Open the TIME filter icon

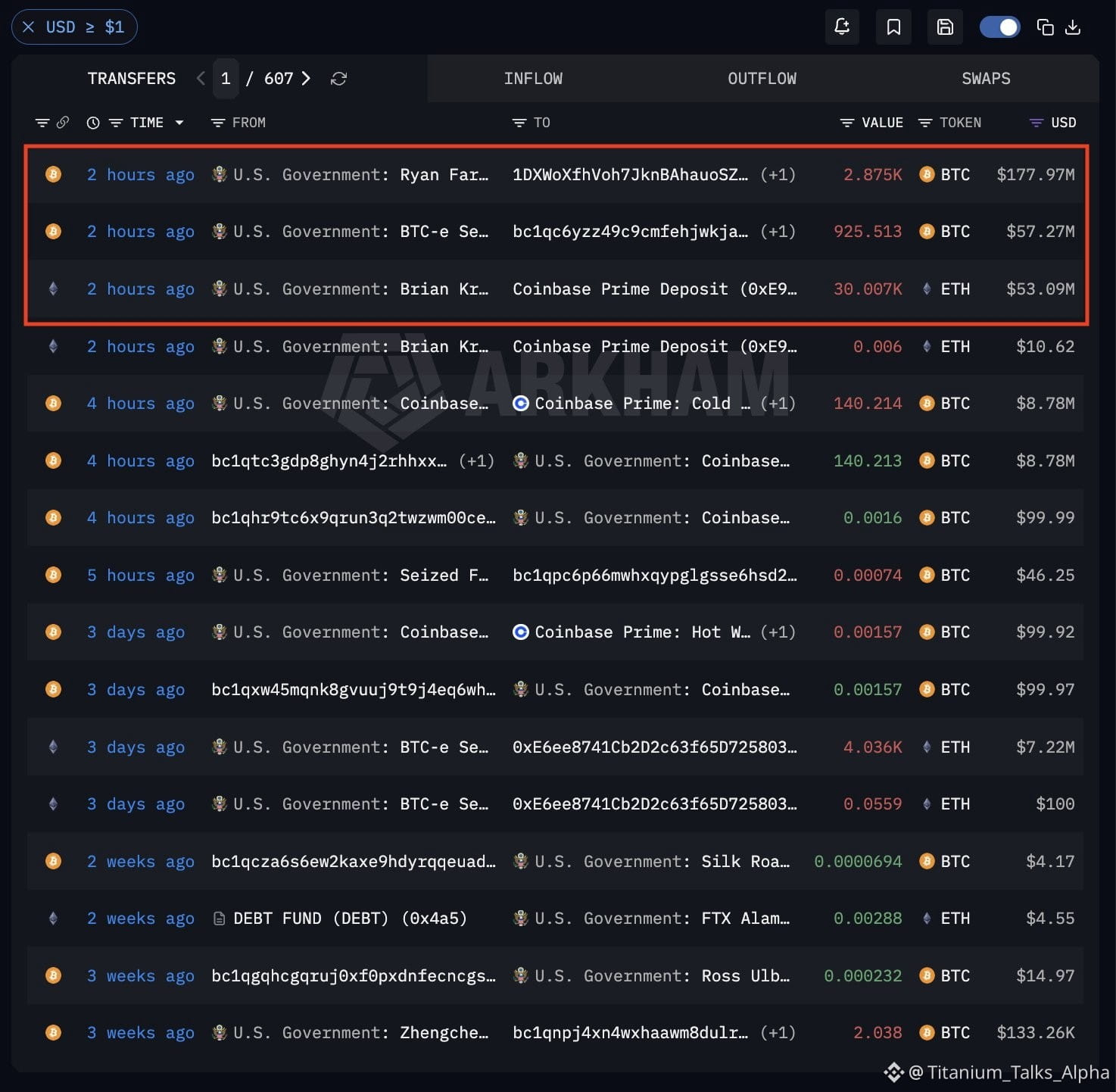point(116,123)
